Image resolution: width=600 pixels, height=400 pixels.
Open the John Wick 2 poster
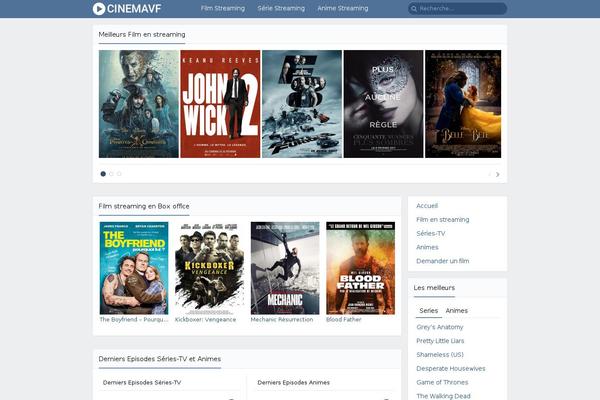click(x=220, y=104)
